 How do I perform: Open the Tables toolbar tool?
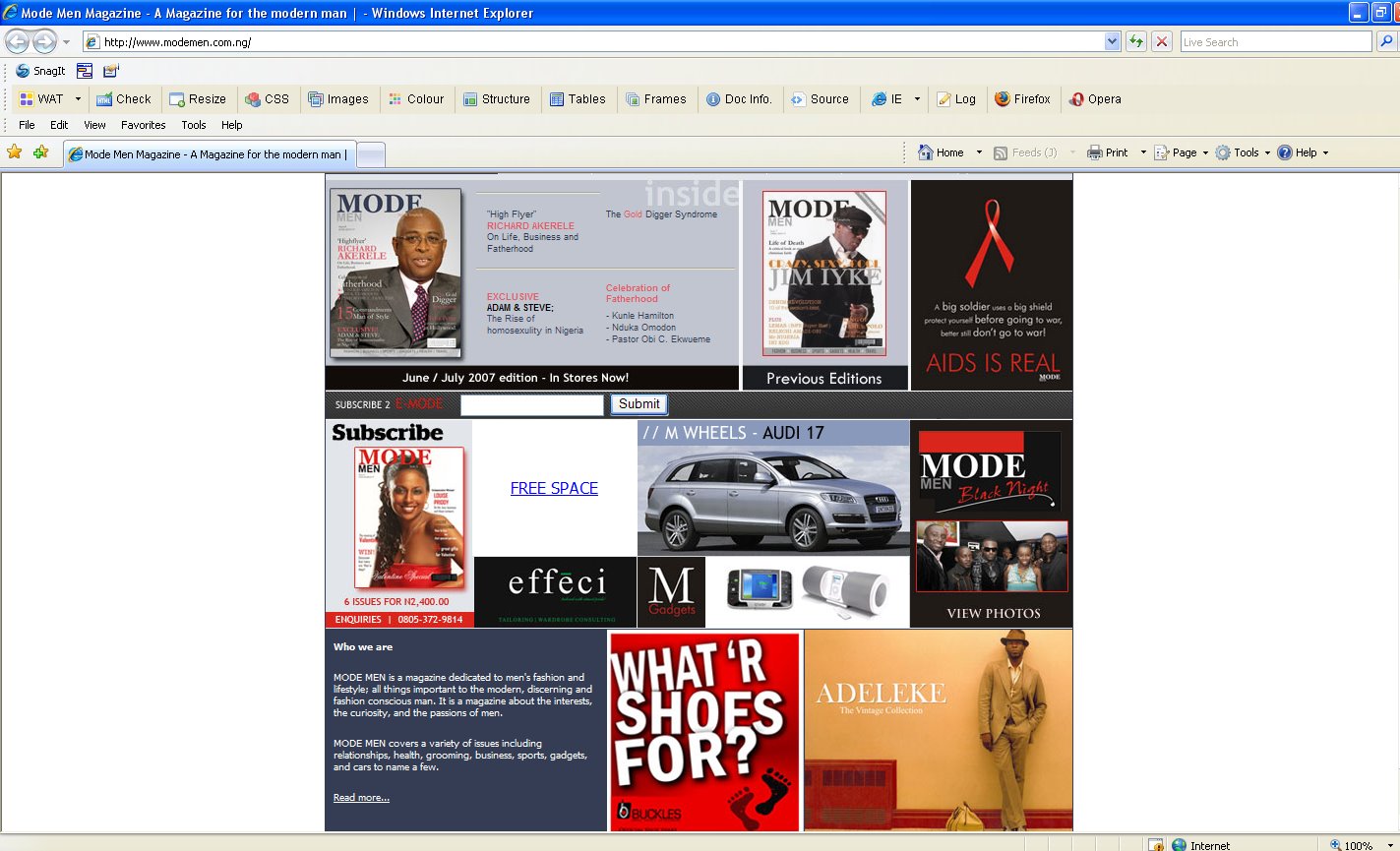[x=578, y=99]
